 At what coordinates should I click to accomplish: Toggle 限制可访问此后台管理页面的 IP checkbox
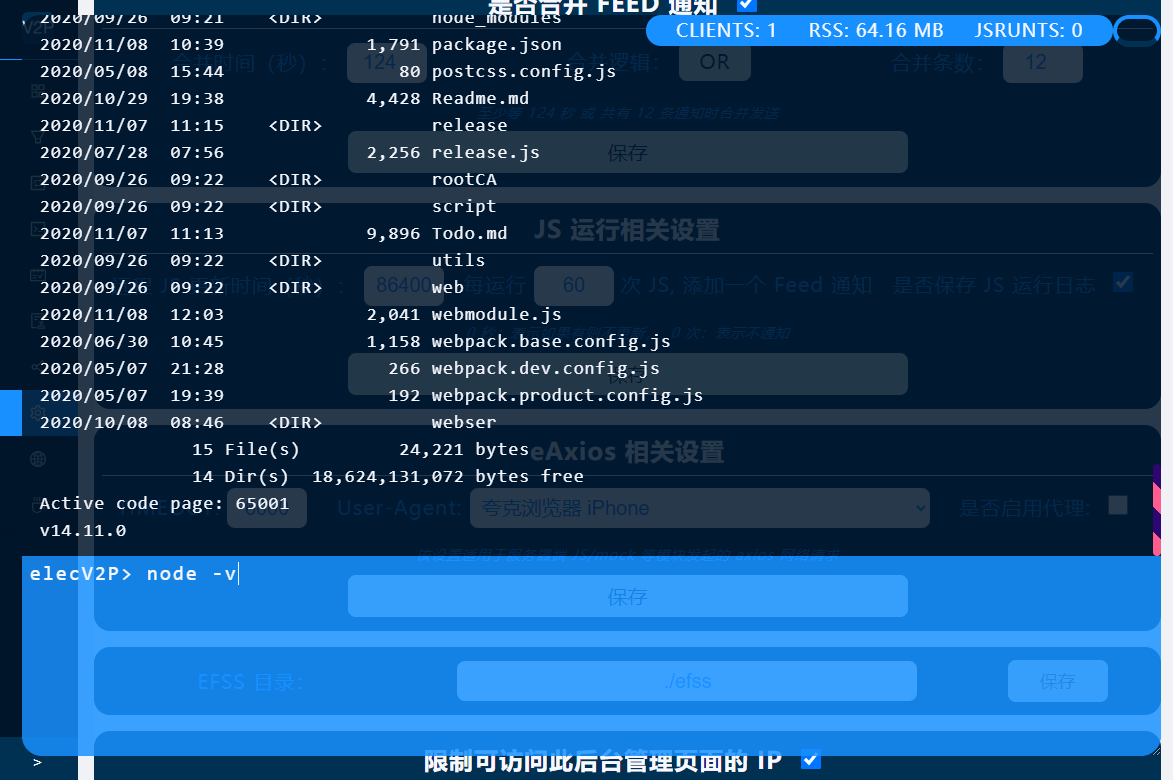[811, 760]
